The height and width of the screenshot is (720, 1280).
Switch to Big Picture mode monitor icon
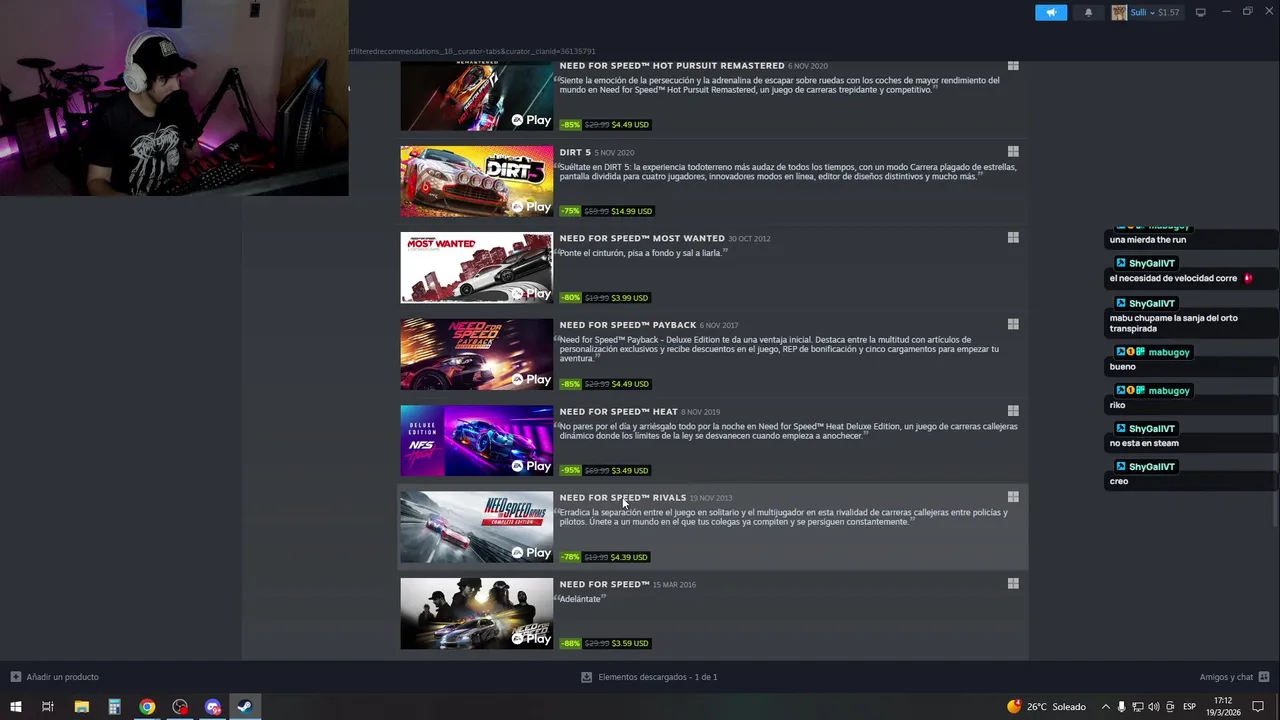pyautogui.click(x=1201, y=12)
